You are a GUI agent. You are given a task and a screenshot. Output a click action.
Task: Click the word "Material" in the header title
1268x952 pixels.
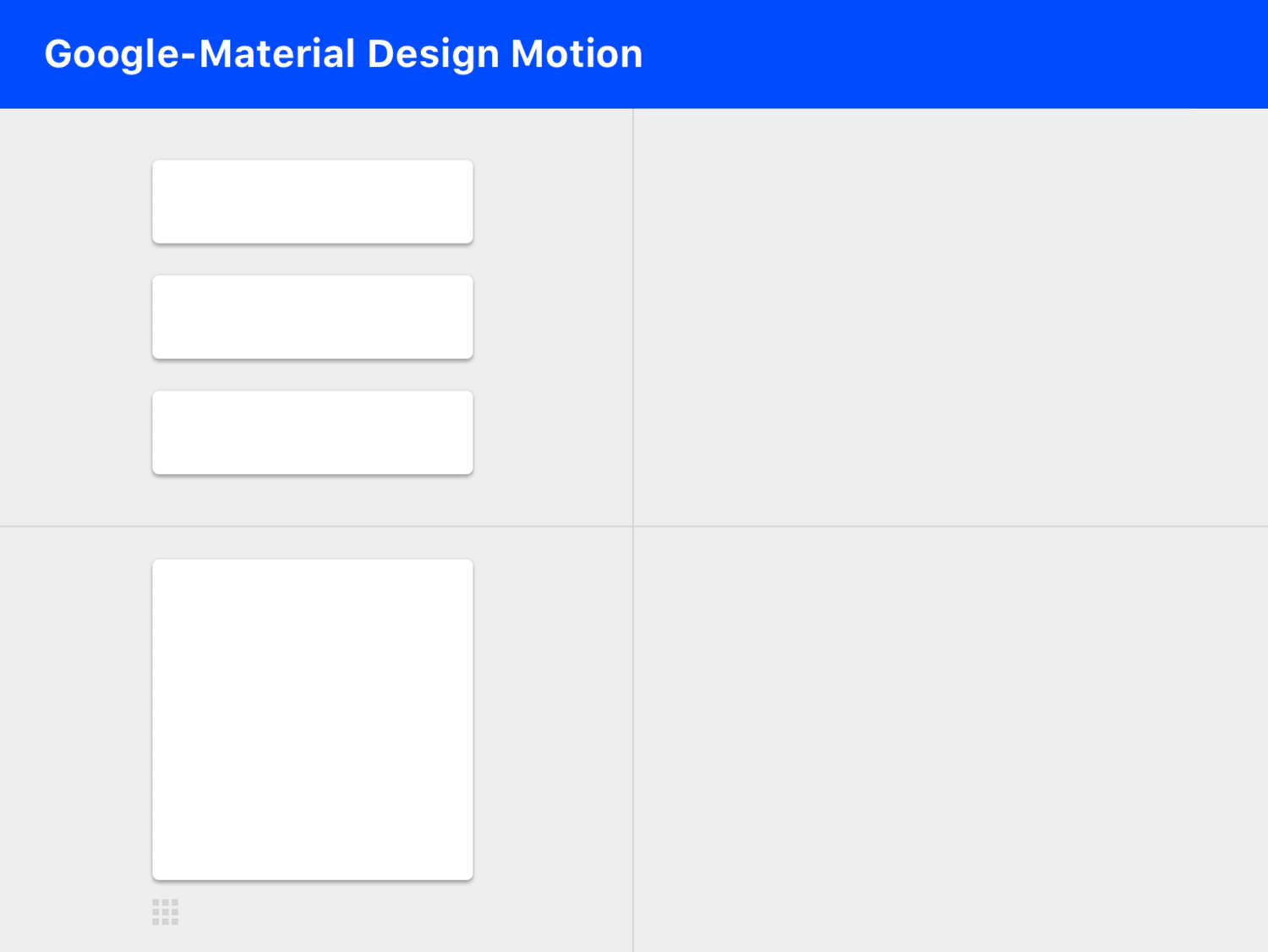pos(276,54)
